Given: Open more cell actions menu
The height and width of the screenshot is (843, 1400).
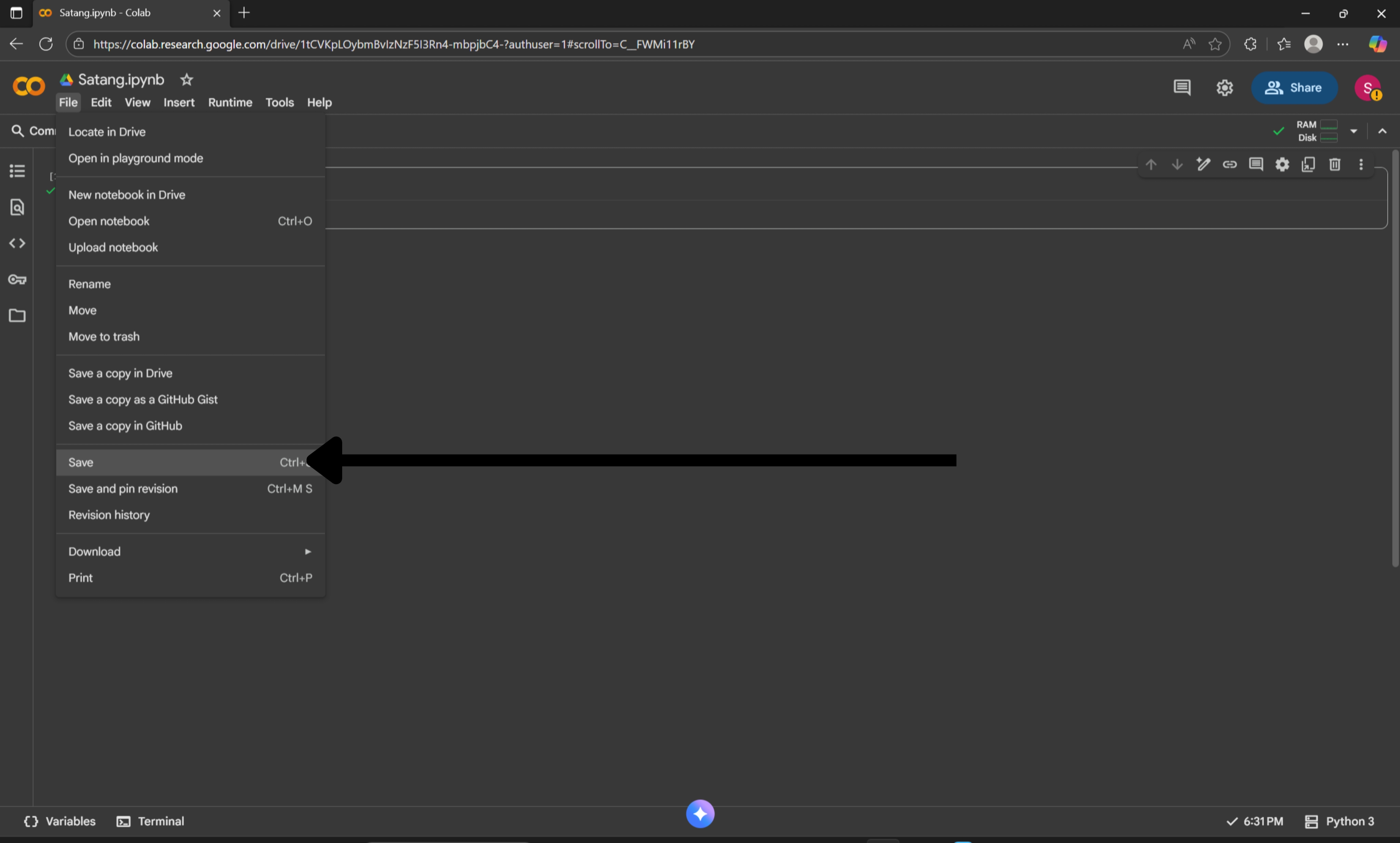Looking at the screenshot, I should [x=1361, y=165].
